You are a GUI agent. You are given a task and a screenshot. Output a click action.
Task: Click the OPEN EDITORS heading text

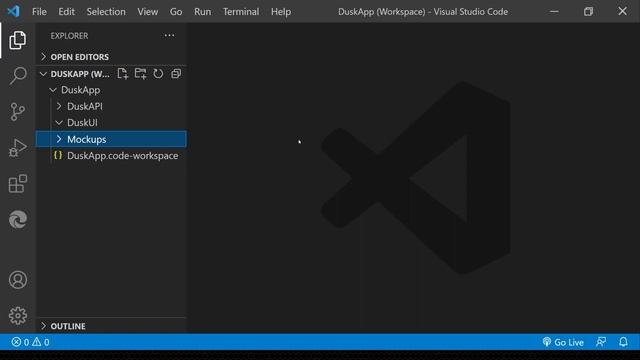pyautogui.click(x=80, y=57)
